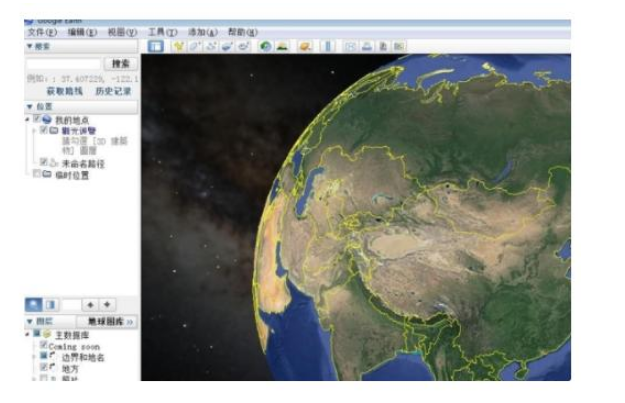Add an image overlay from the toolbar
625x403 pixels.
(x=227, y=46)
